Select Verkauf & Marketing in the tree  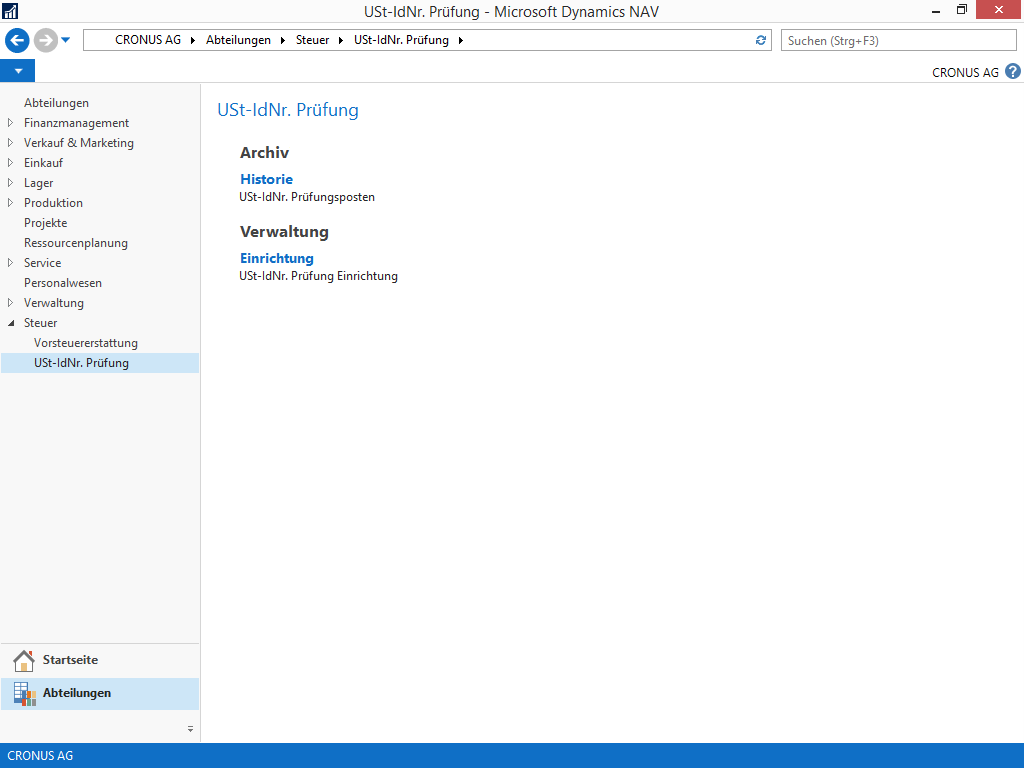pyautogui.click(x=79, y=142)
